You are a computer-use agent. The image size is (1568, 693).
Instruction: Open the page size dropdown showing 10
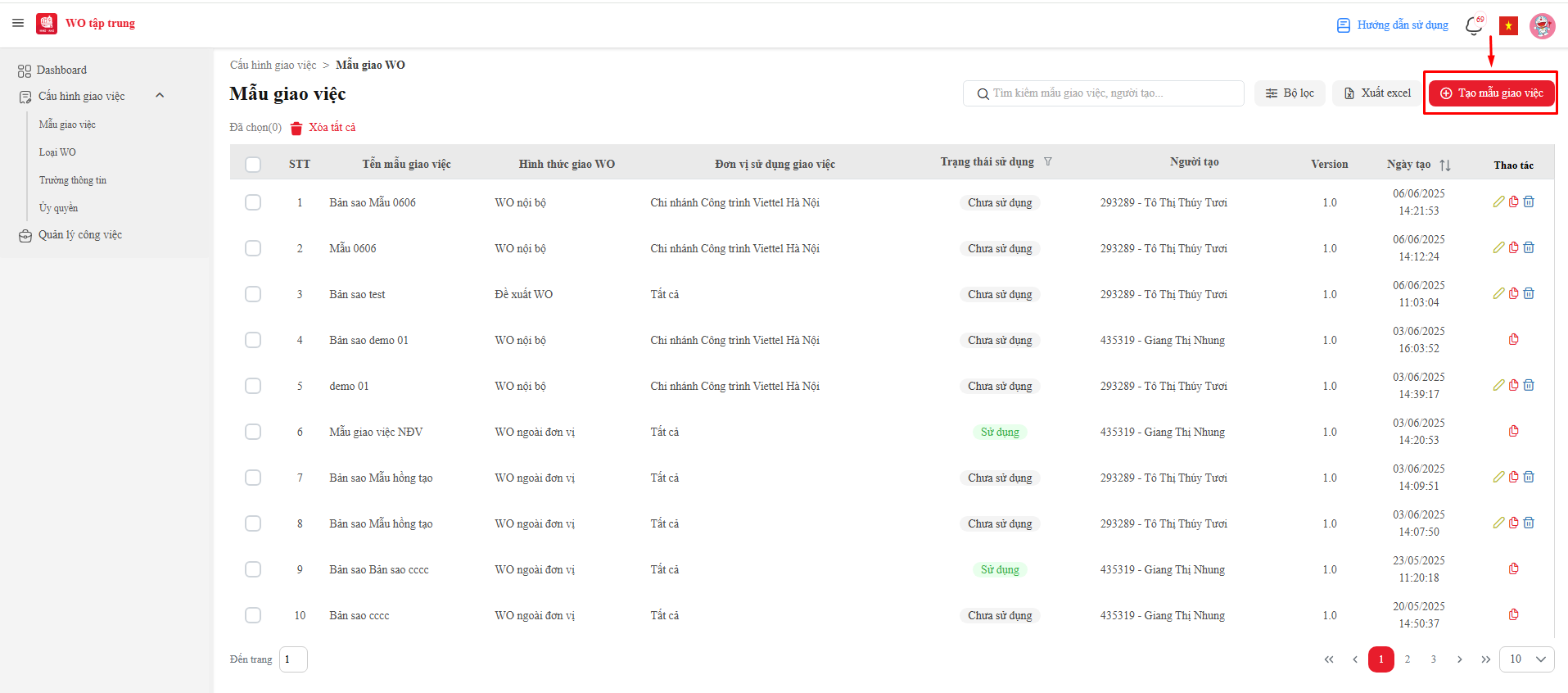click(1526, 659)
